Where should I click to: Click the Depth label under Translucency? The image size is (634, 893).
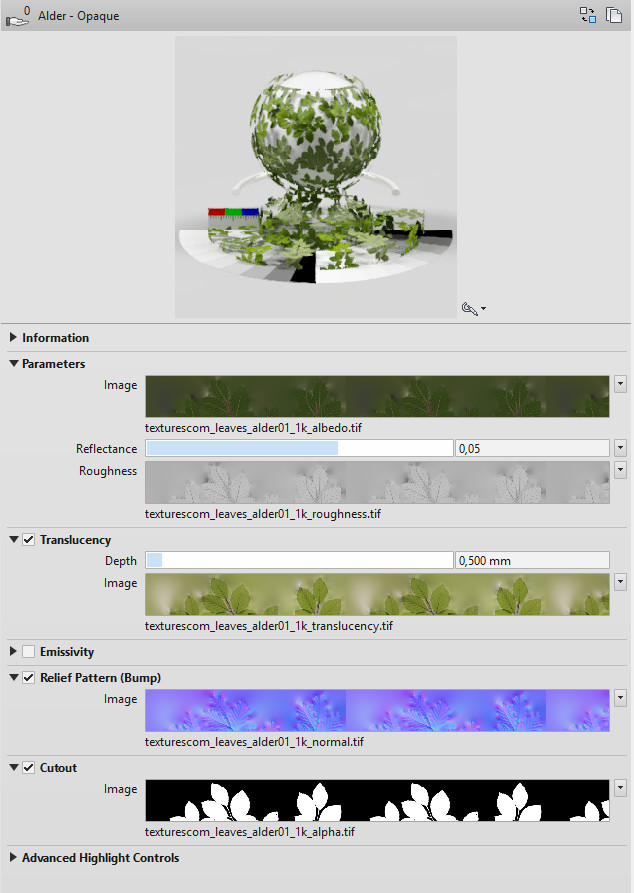[121, 561]
